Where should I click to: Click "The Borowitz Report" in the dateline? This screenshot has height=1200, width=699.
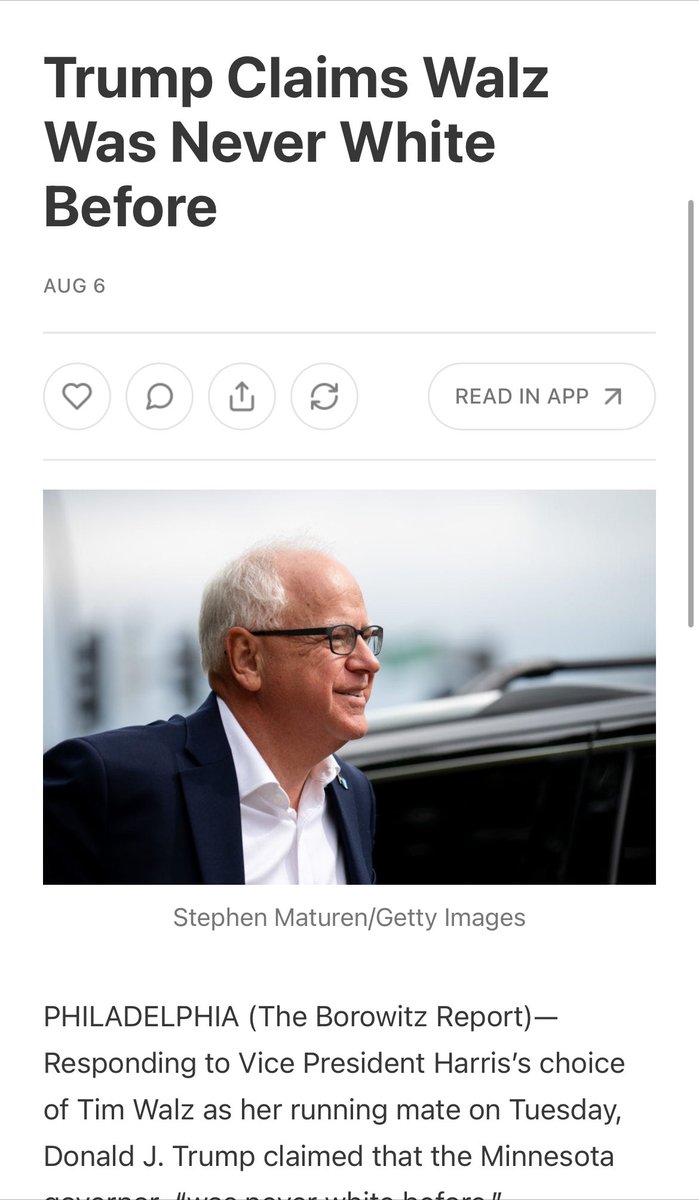click(x=391, y=1018)
